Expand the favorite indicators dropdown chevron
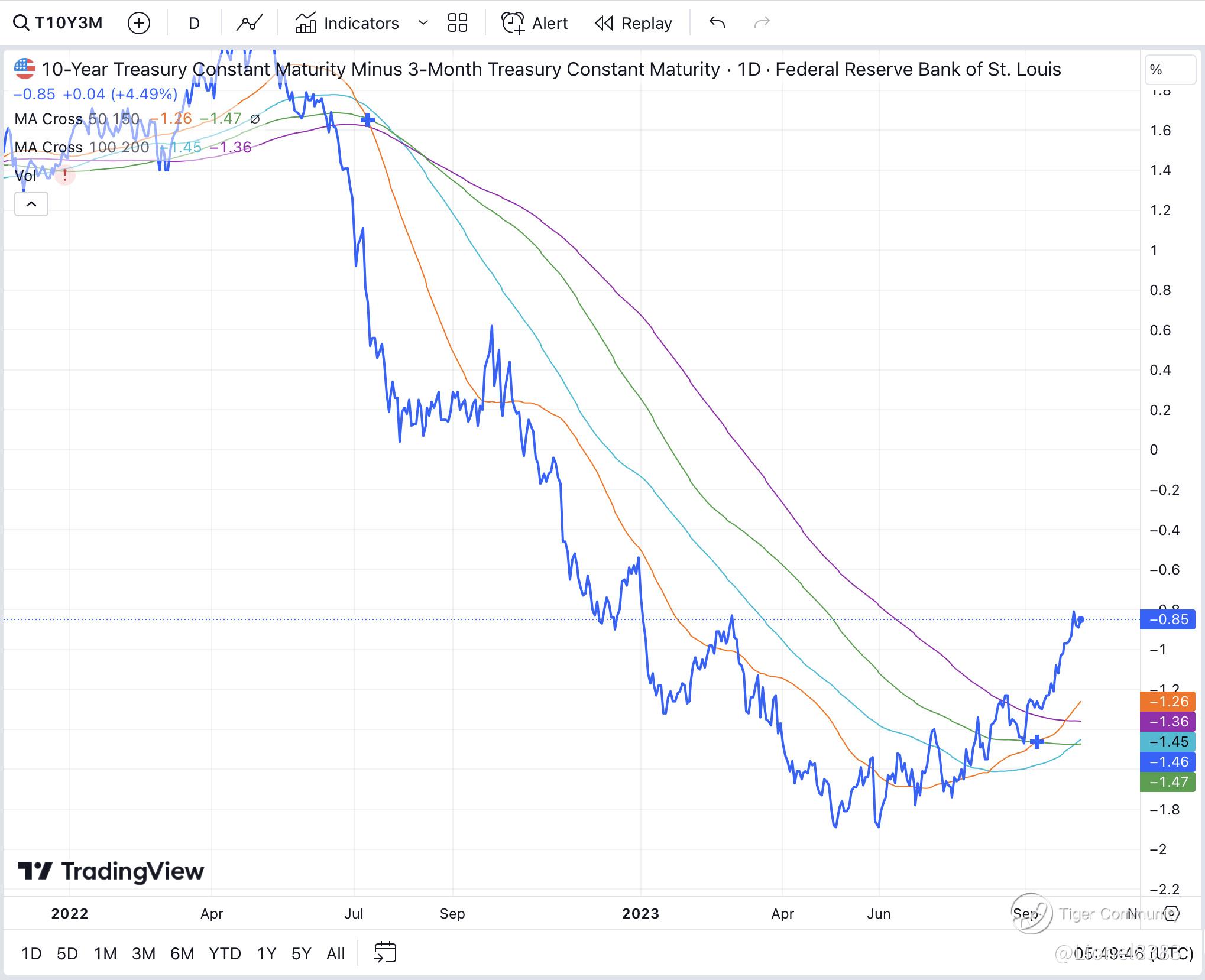1205x980 pixels. [x=423, y=23]
